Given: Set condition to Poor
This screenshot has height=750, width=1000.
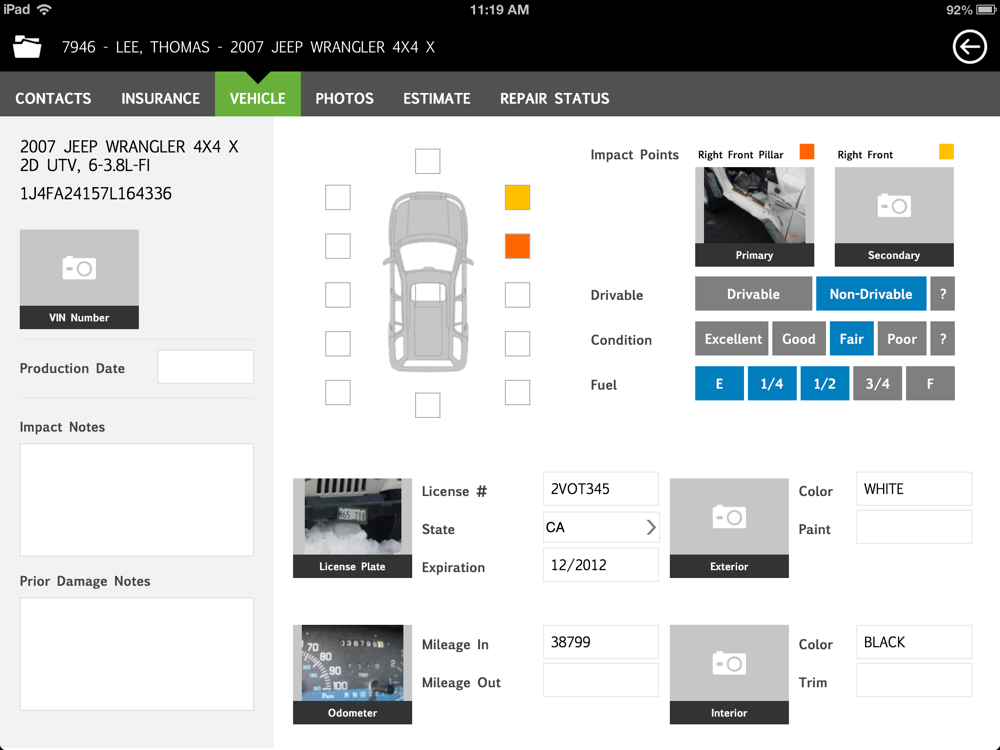Looking at the screenshot, I should (x=902, y=339).
